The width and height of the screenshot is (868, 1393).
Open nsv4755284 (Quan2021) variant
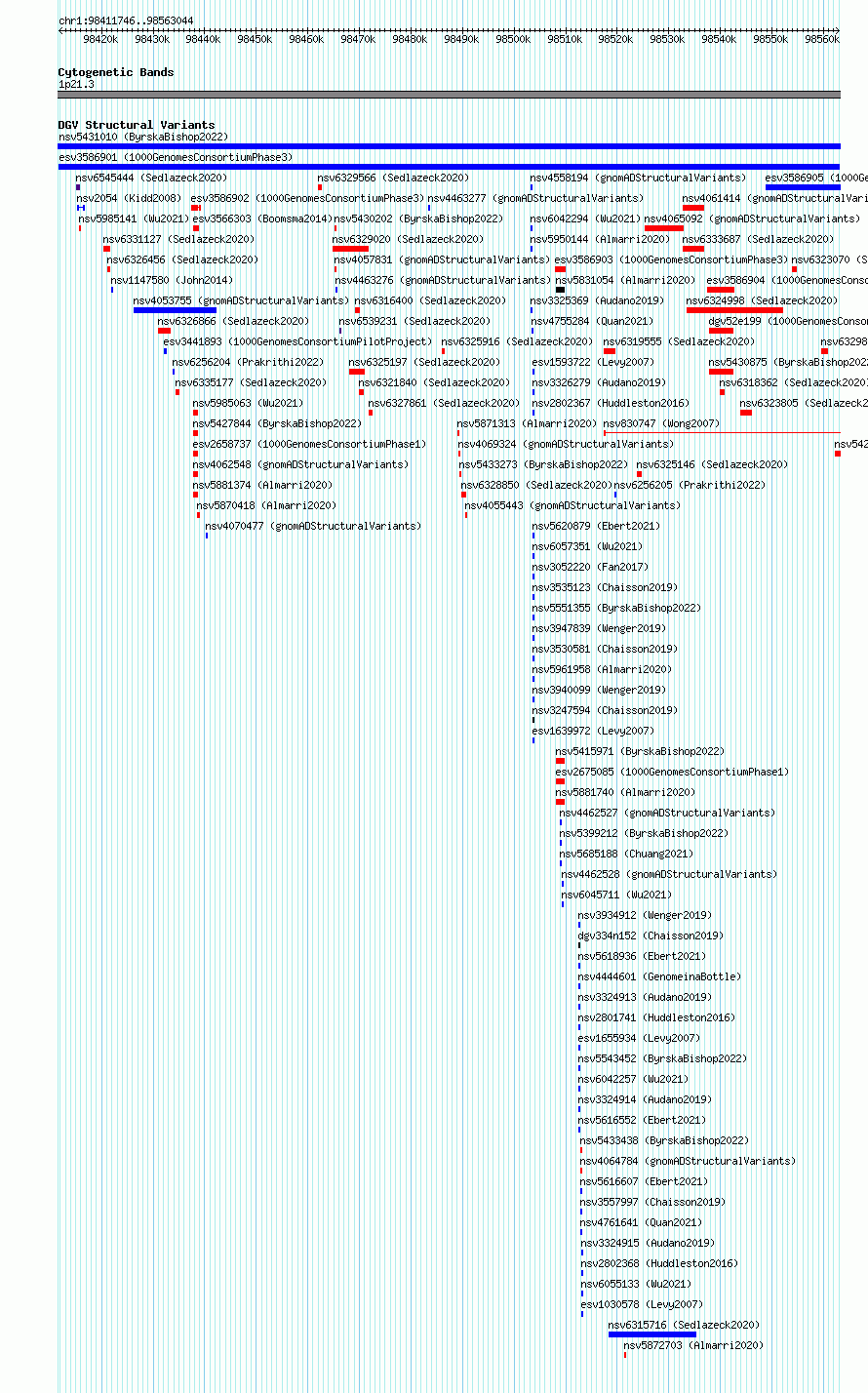(592, 322)
